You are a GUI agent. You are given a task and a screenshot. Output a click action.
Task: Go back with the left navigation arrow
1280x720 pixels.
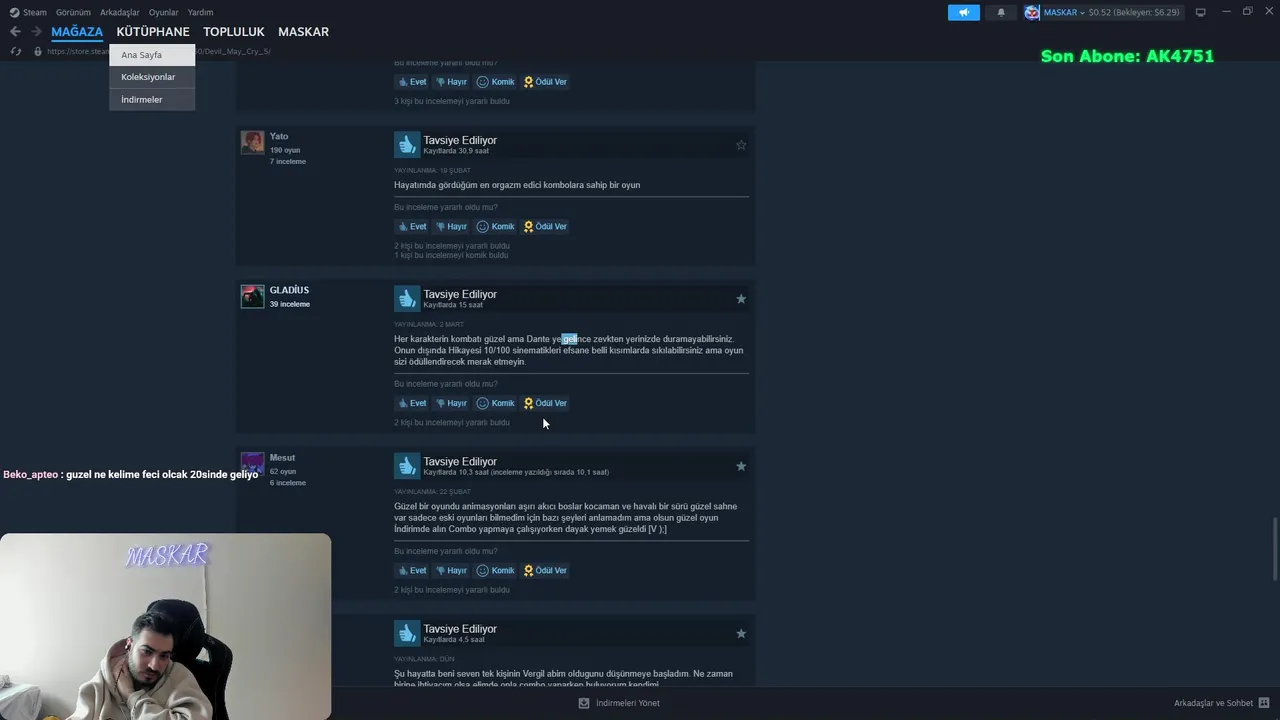pos(15,32)
